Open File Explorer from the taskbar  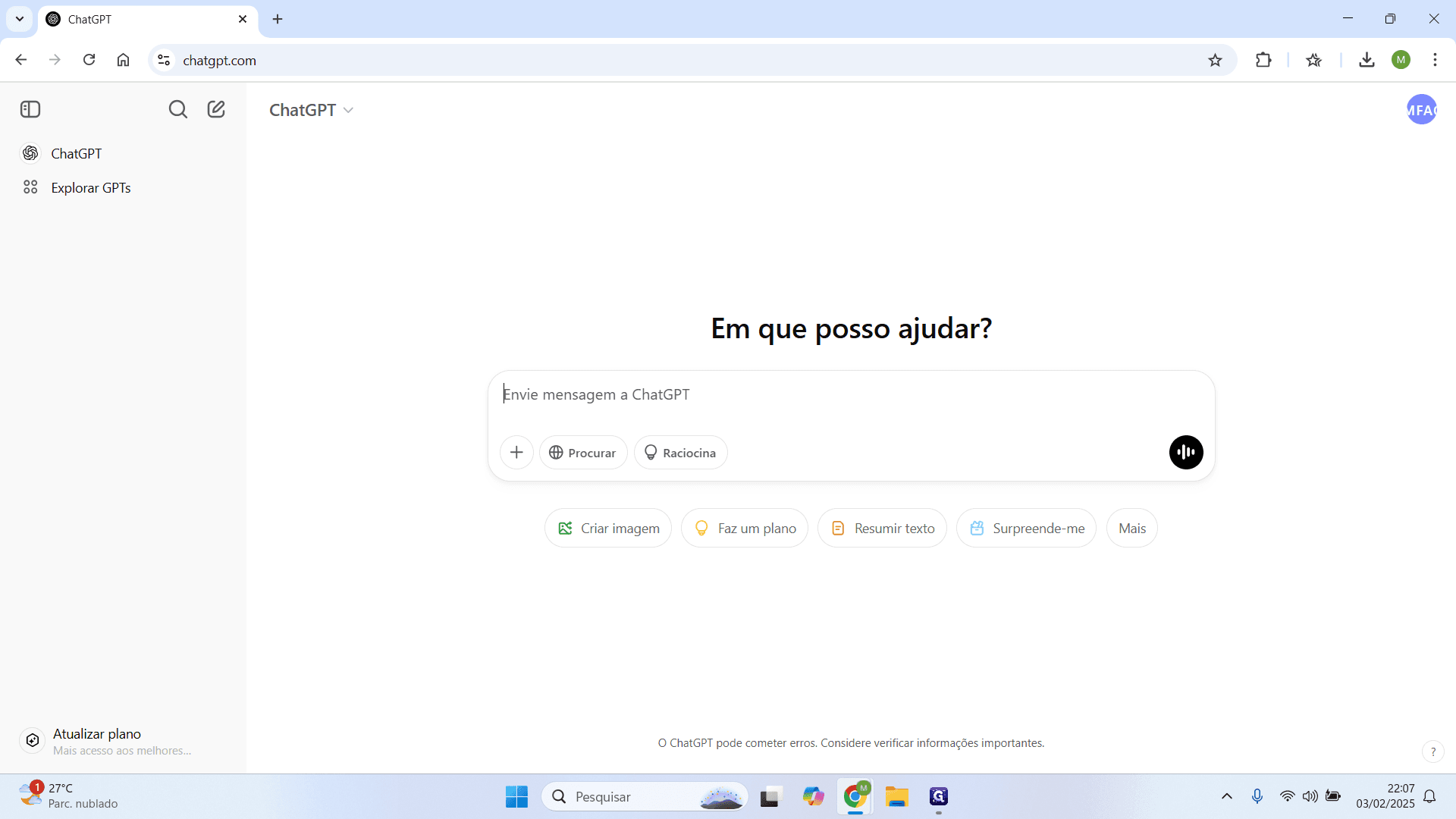(x=896, y=796)
